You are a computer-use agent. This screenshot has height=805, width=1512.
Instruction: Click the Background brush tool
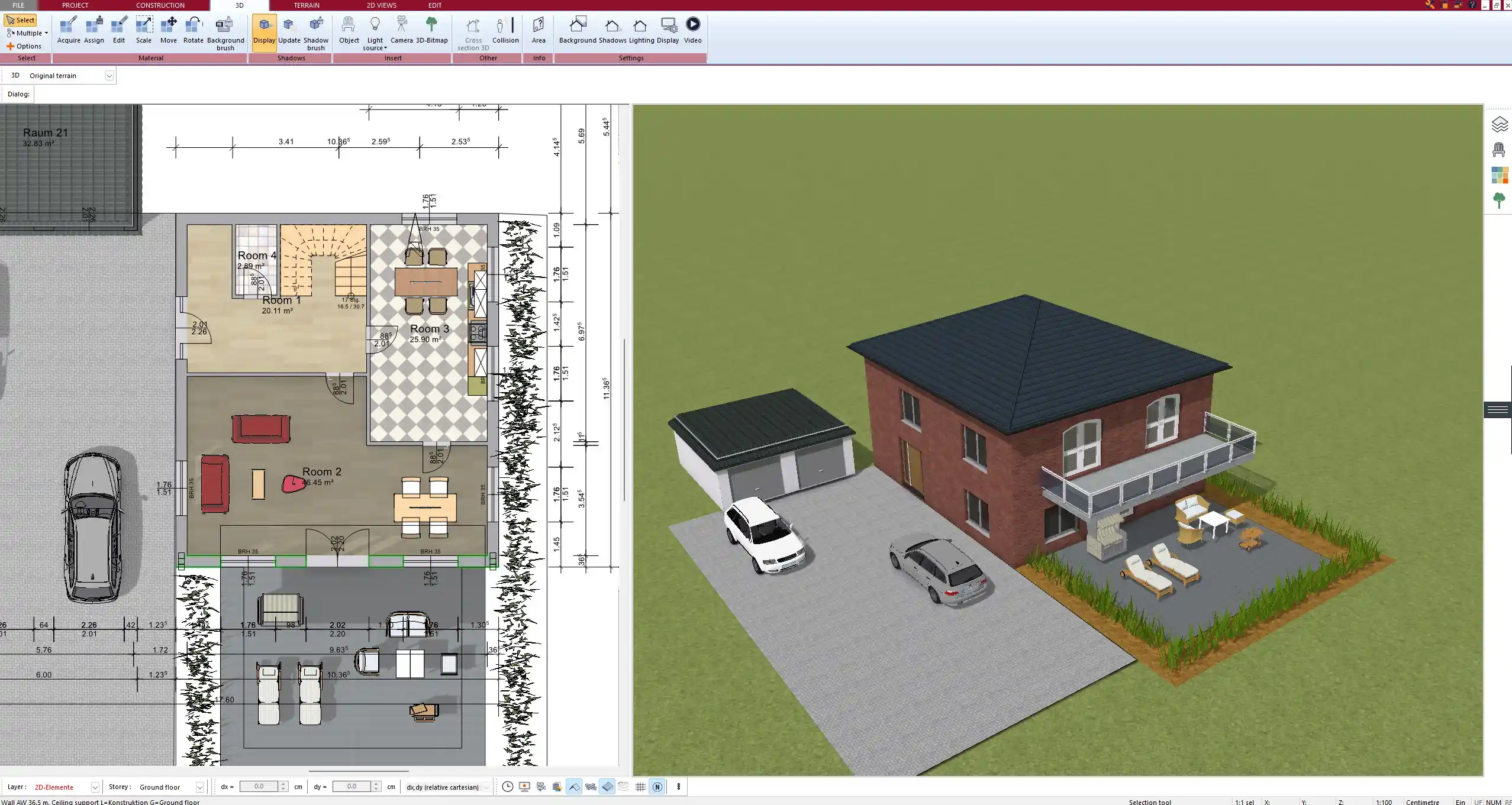click(225, 34)
